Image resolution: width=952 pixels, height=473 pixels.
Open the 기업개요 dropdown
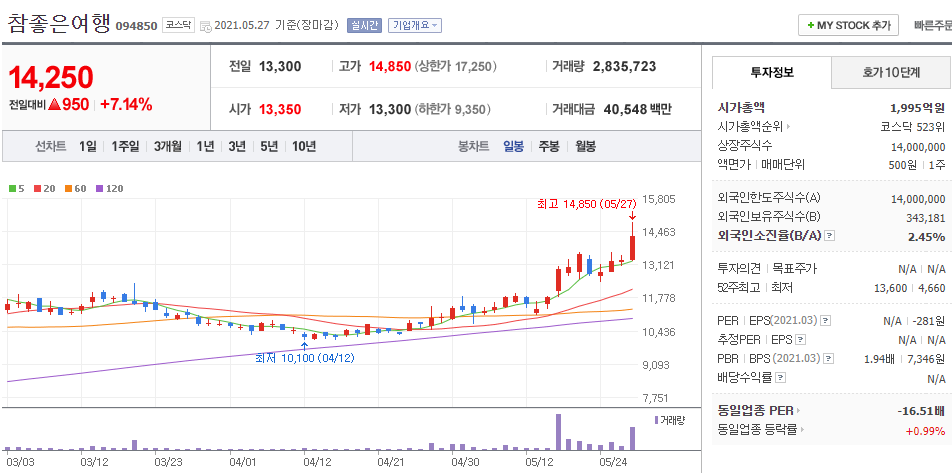pyautogui.click(x=415, y=26)
